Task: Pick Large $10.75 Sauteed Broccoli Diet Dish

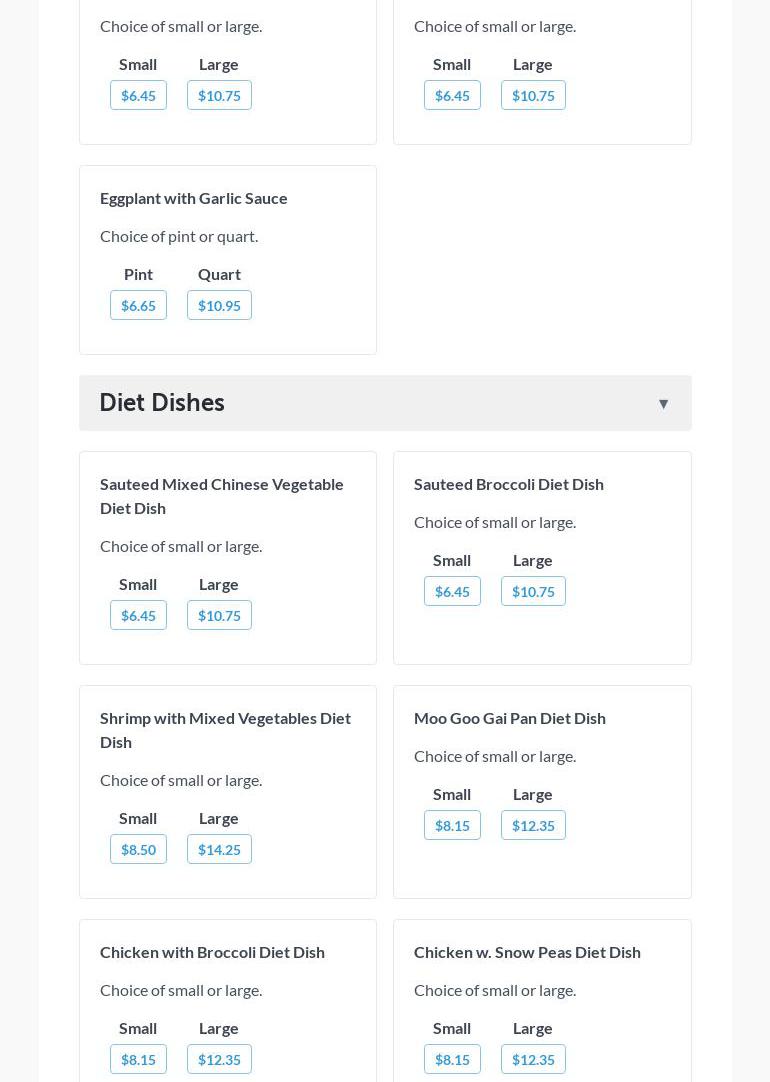Action: click(x=533, y=591)
